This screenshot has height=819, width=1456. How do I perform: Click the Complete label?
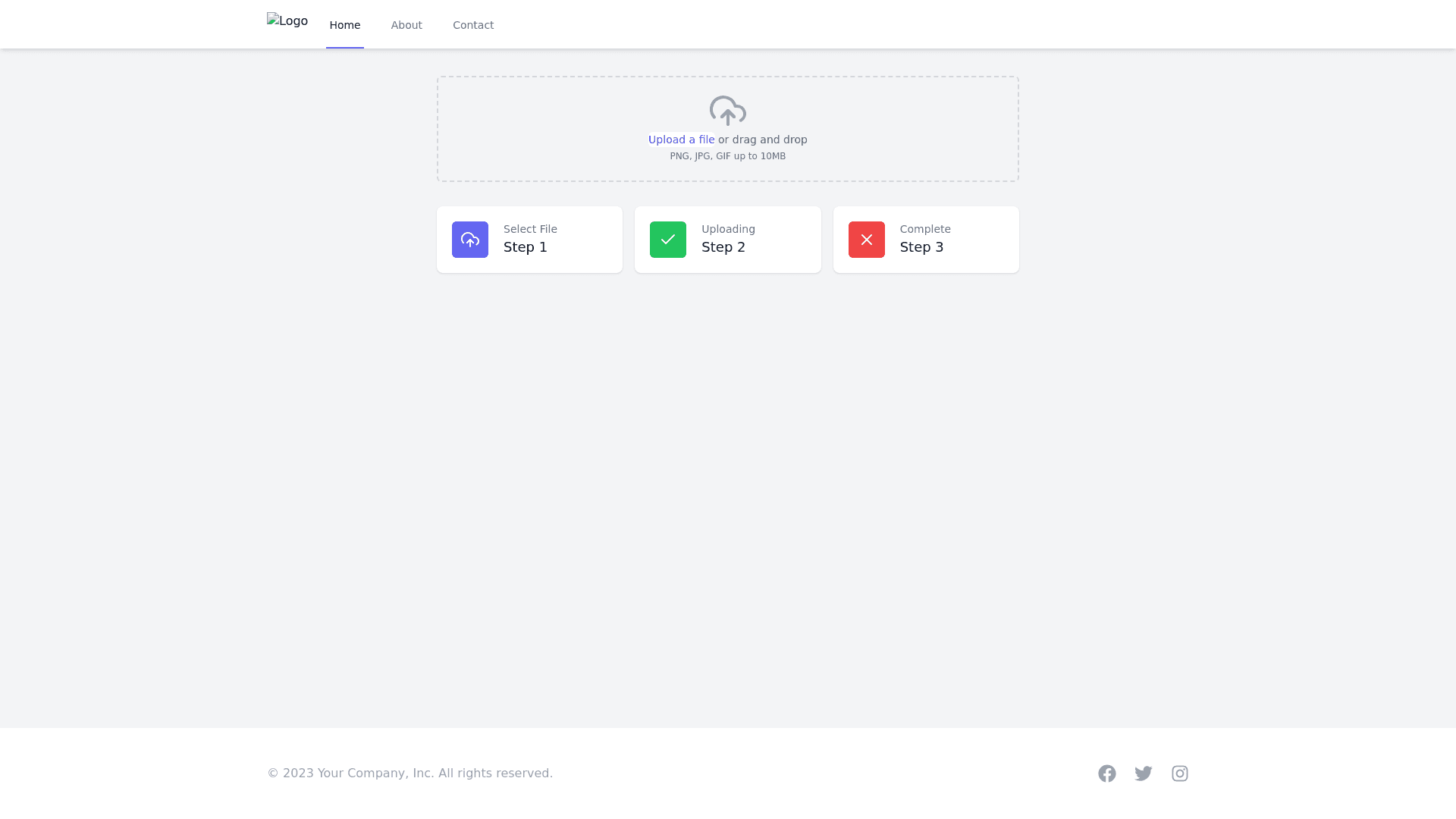(x=925, y=229)
